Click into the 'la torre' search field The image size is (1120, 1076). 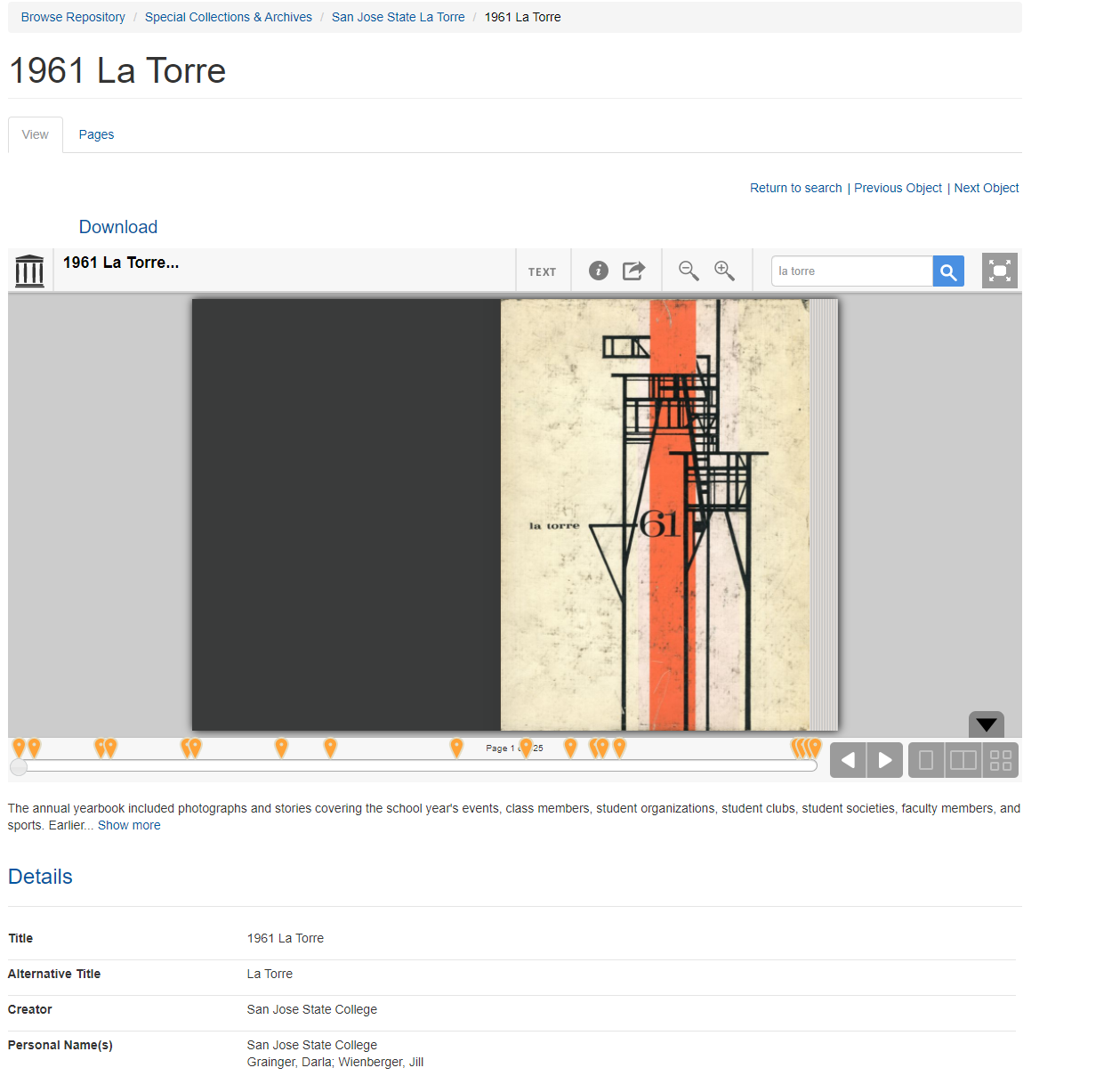tap(852, 271)
